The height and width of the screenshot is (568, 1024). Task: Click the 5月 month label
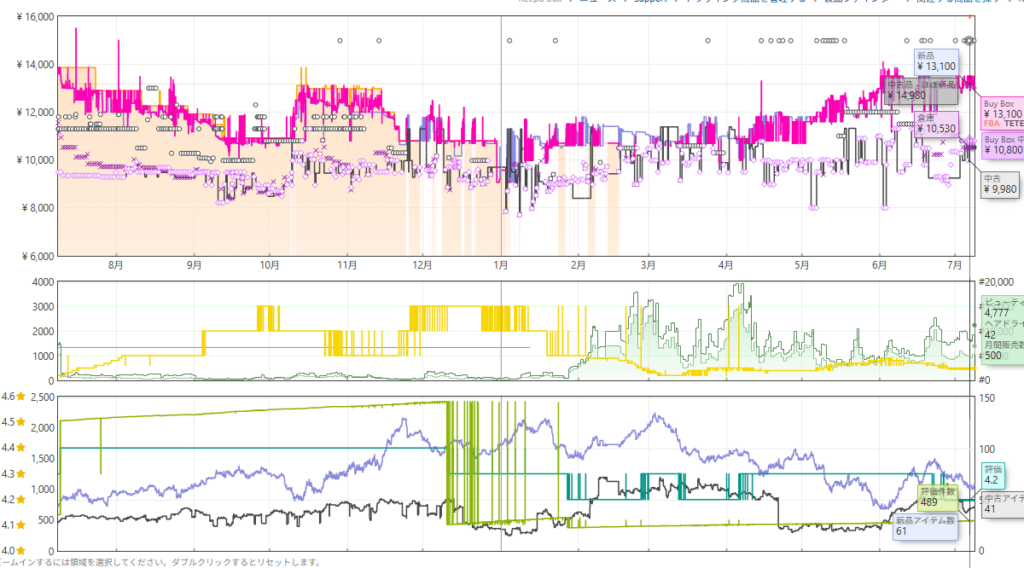coord(802,265)
